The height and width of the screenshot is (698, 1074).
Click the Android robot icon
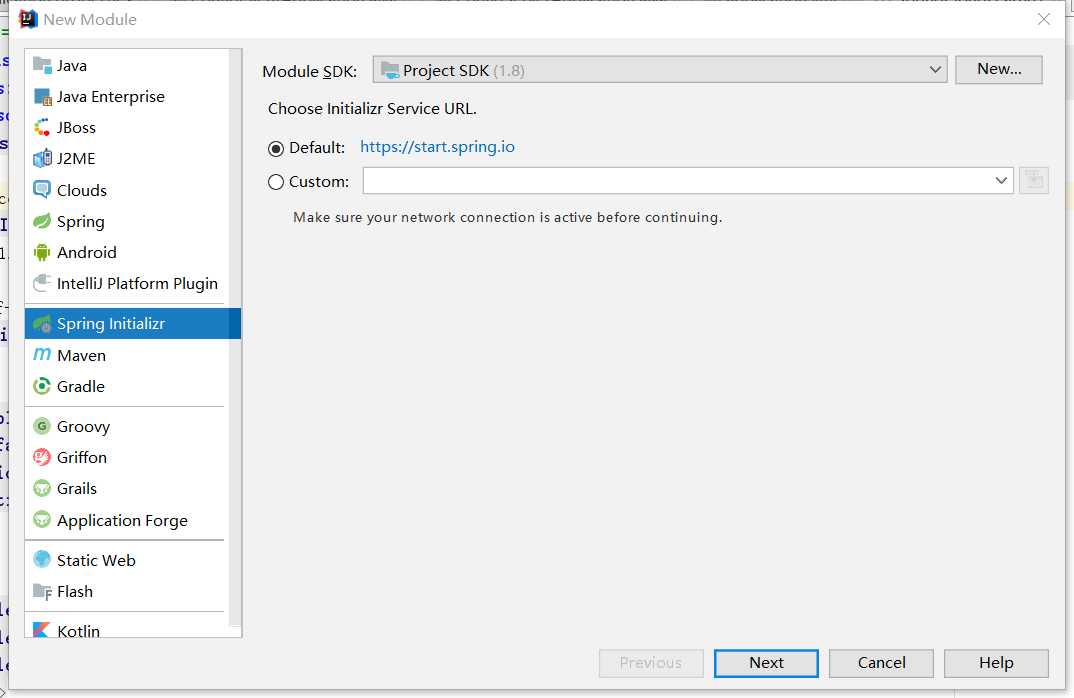(x=42, y=252)
